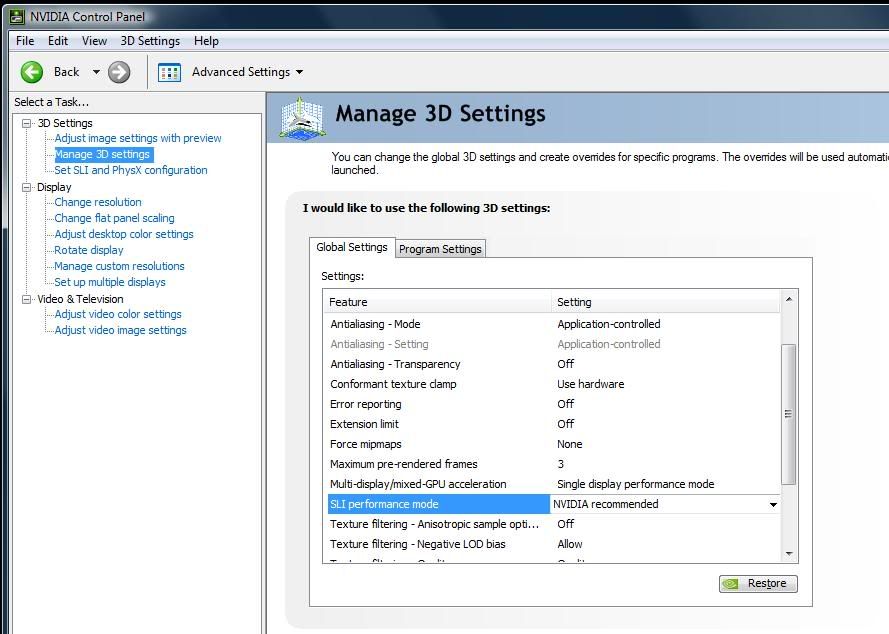The image size is (889, 634).
Task: Click the green Back arrow icon
Action: (32, 72)
